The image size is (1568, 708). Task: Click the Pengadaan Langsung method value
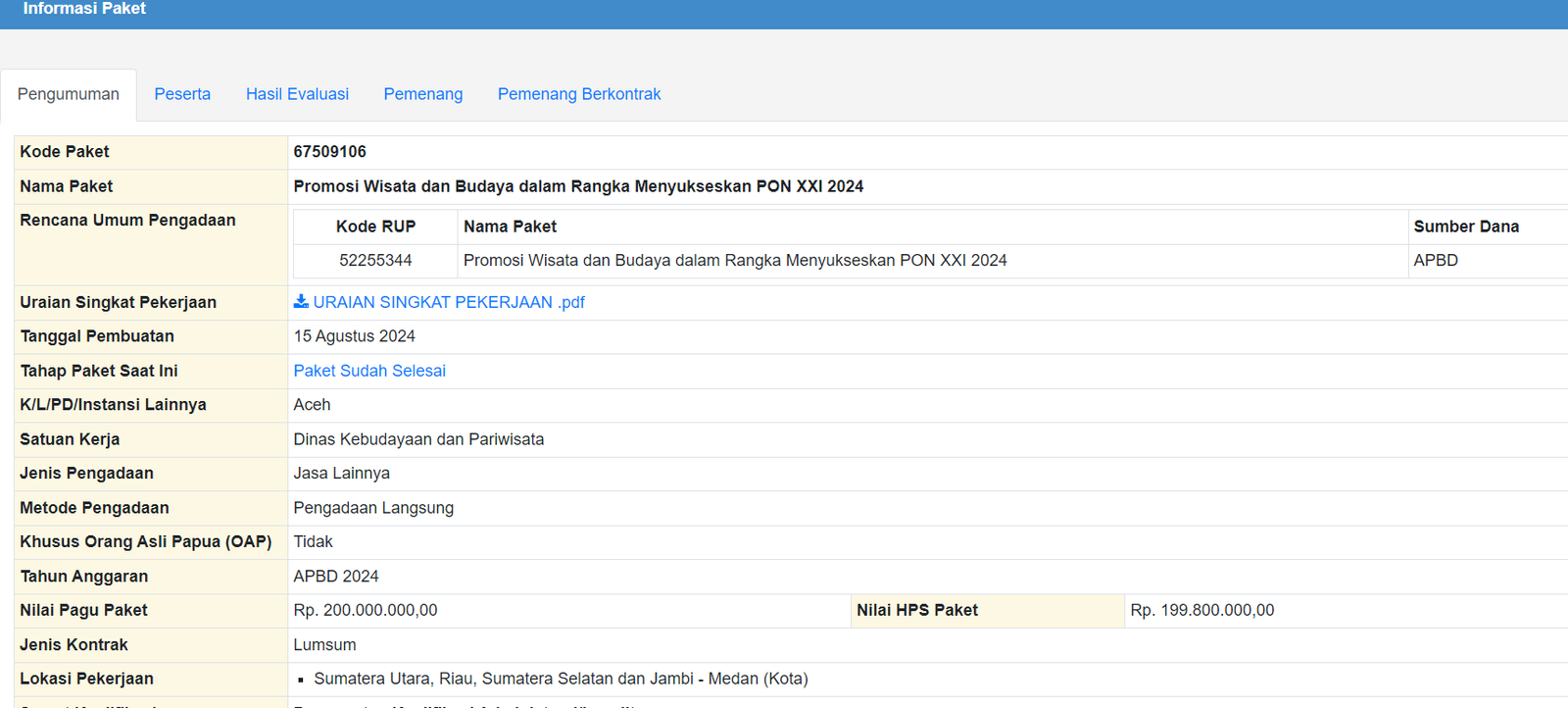[373, 508]
